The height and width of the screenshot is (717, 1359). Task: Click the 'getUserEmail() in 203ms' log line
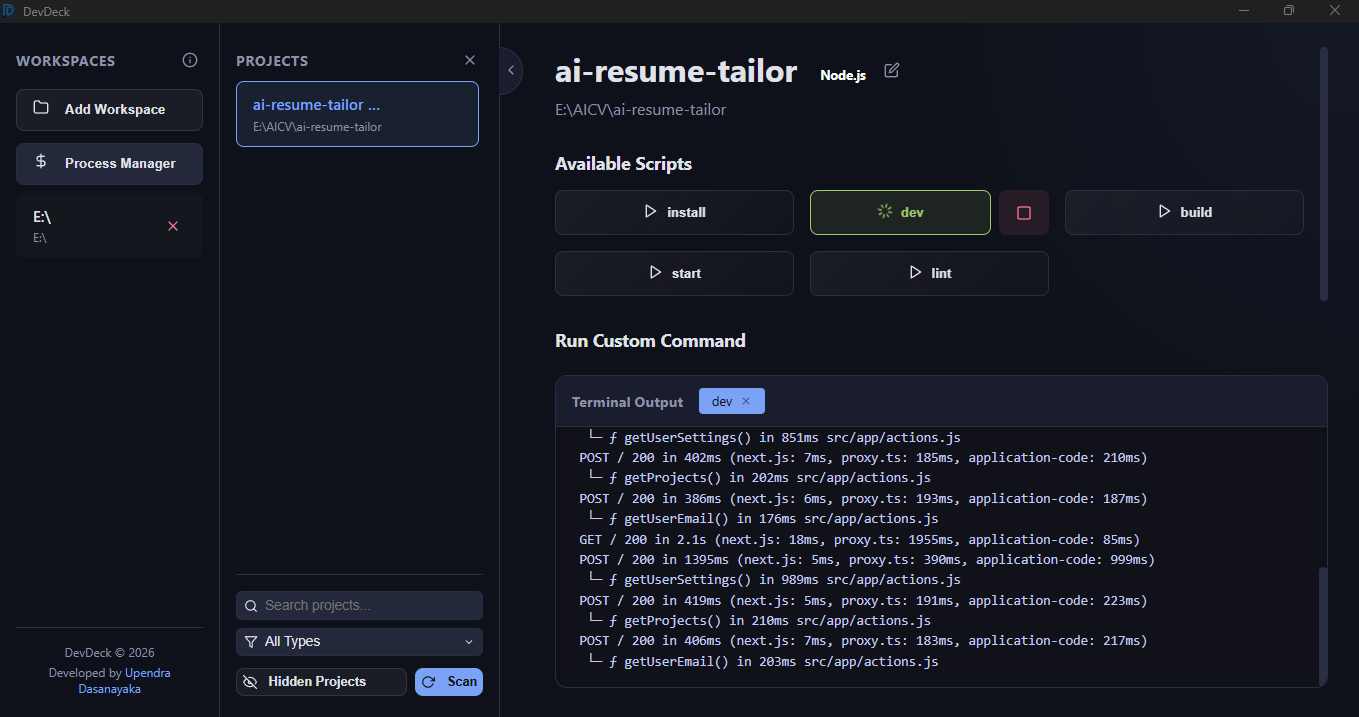[x=764, y=661]
